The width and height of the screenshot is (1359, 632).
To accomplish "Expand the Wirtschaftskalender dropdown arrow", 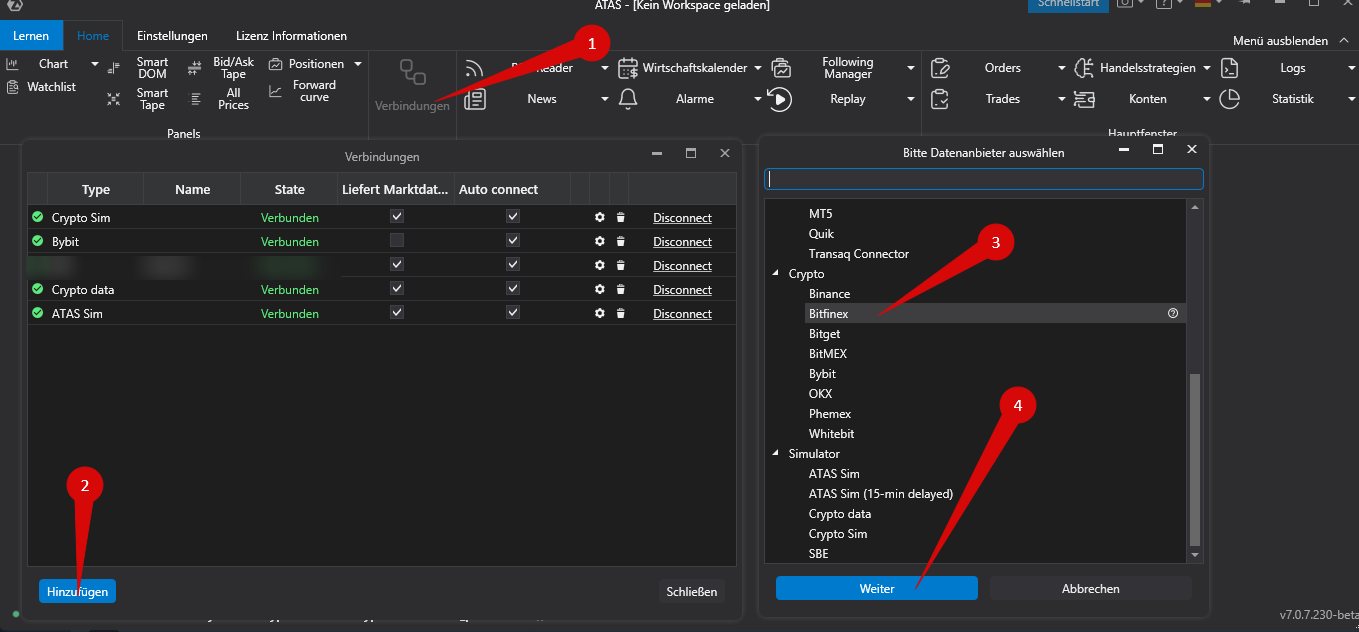I will point(758,68).
